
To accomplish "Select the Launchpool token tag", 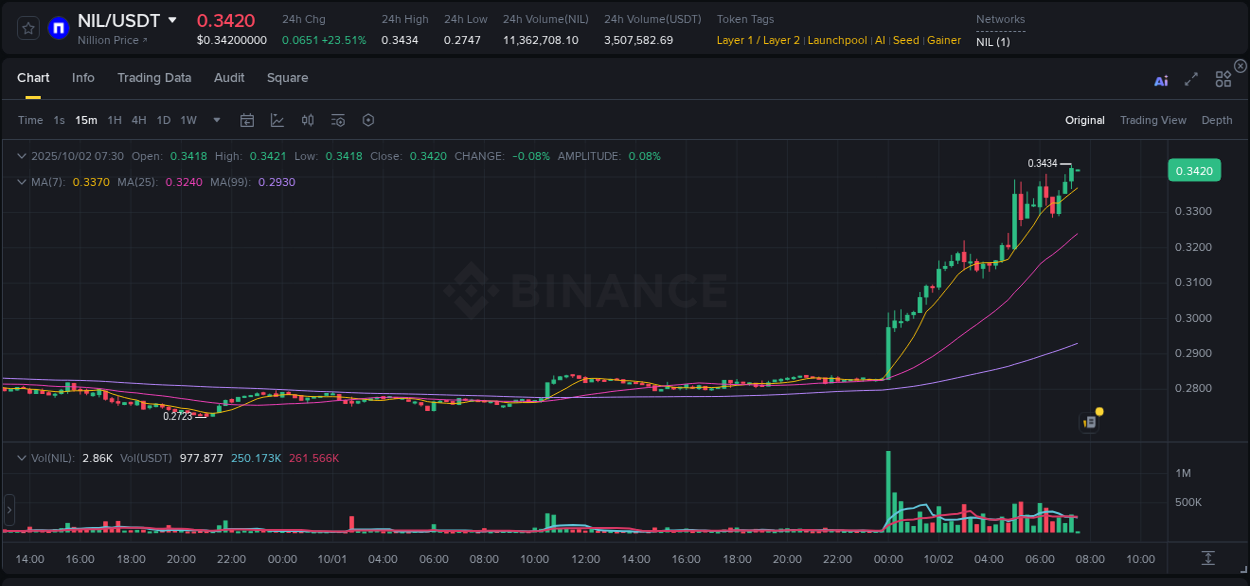I will pos(838,40).
